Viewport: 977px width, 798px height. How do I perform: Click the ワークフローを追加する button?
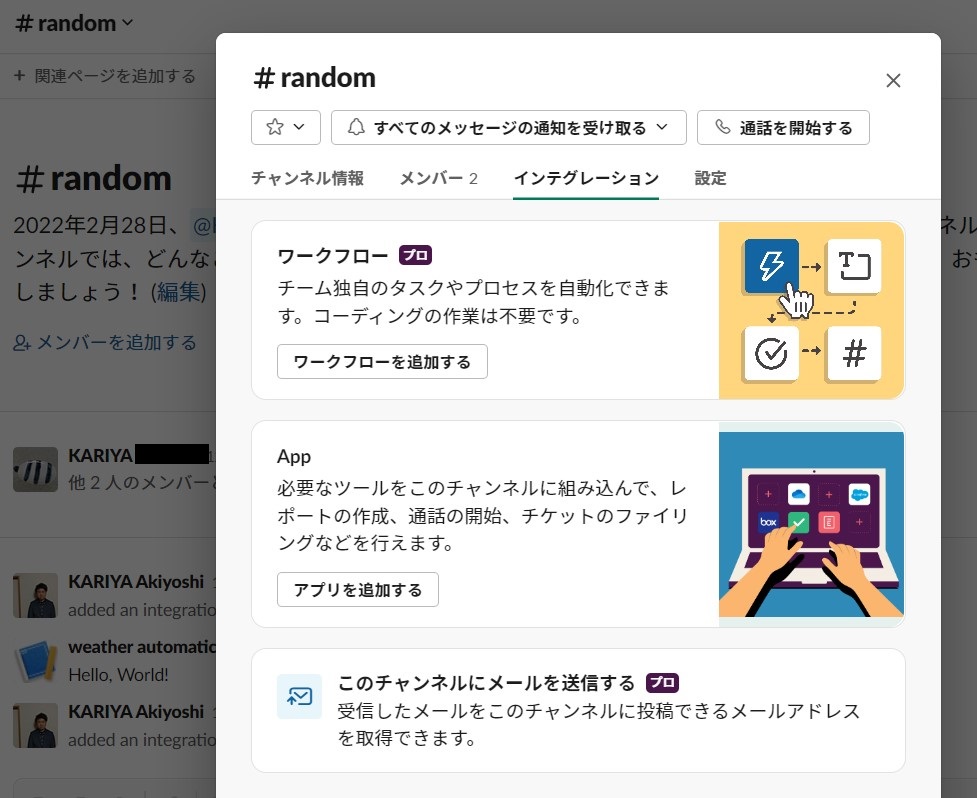(x=382, y=361)
